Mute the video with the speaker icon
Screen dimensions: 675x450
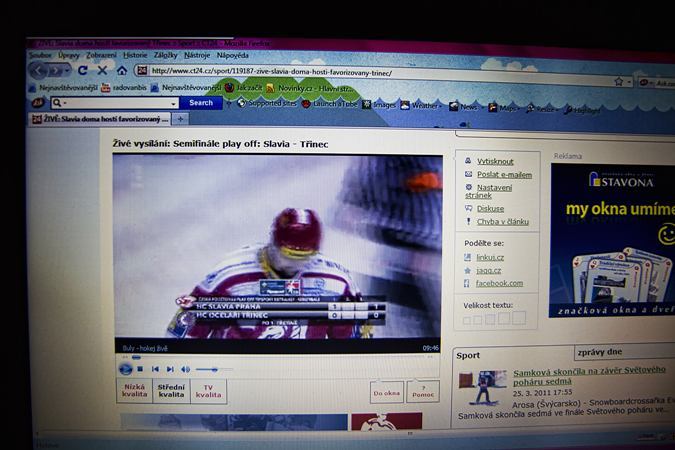(186, 369)
